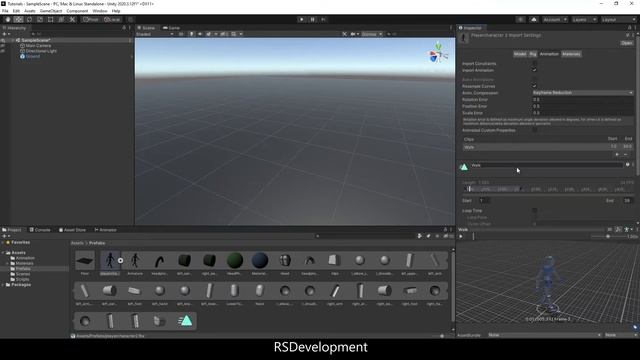Select the Prefabs folder in Project tree
640x360 pixels.
point(23,269)
